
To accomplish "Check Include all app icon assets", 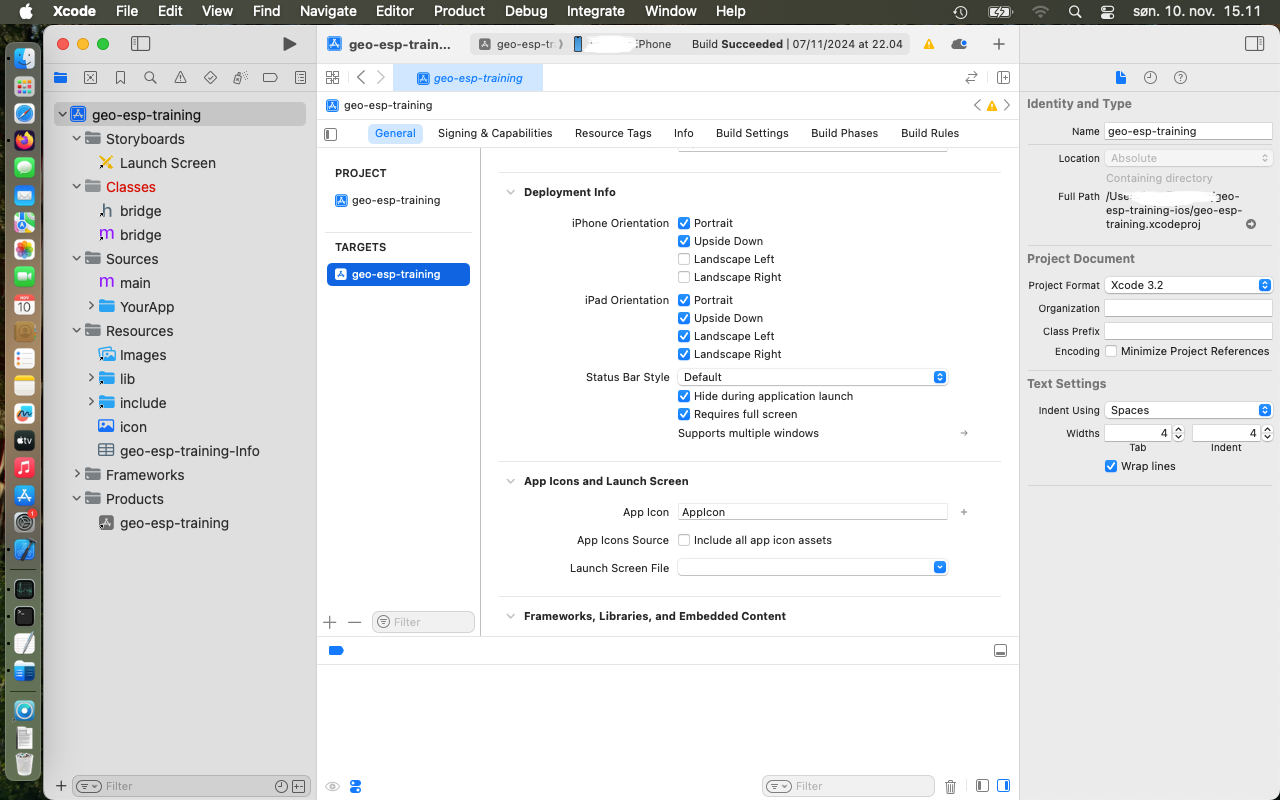I will pos(684,540).
